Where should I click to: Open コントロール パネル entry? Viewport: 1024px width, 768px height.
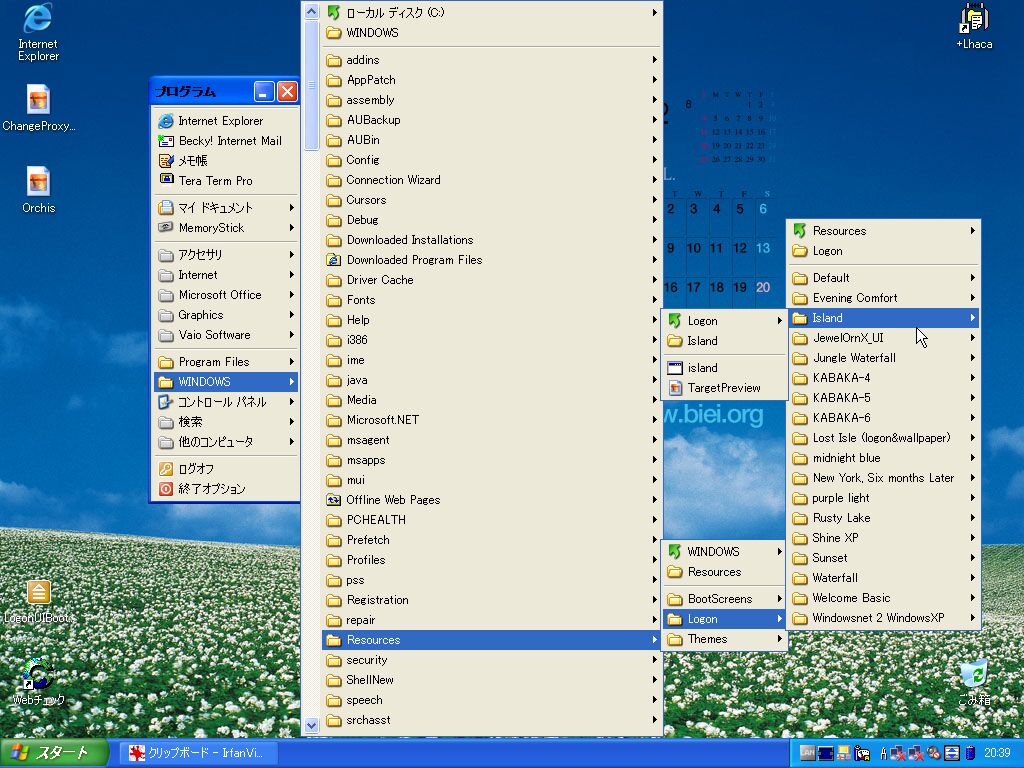[226, 402]
